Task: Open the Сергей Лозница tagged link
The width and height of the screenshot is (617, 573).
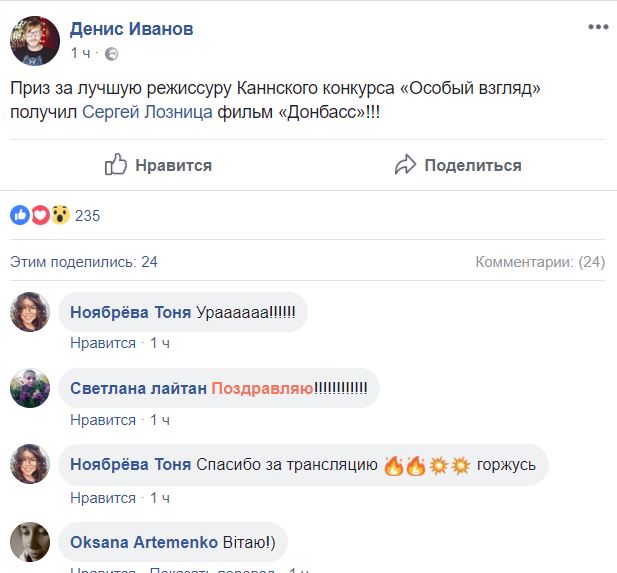Action: [x=161, y=112]
